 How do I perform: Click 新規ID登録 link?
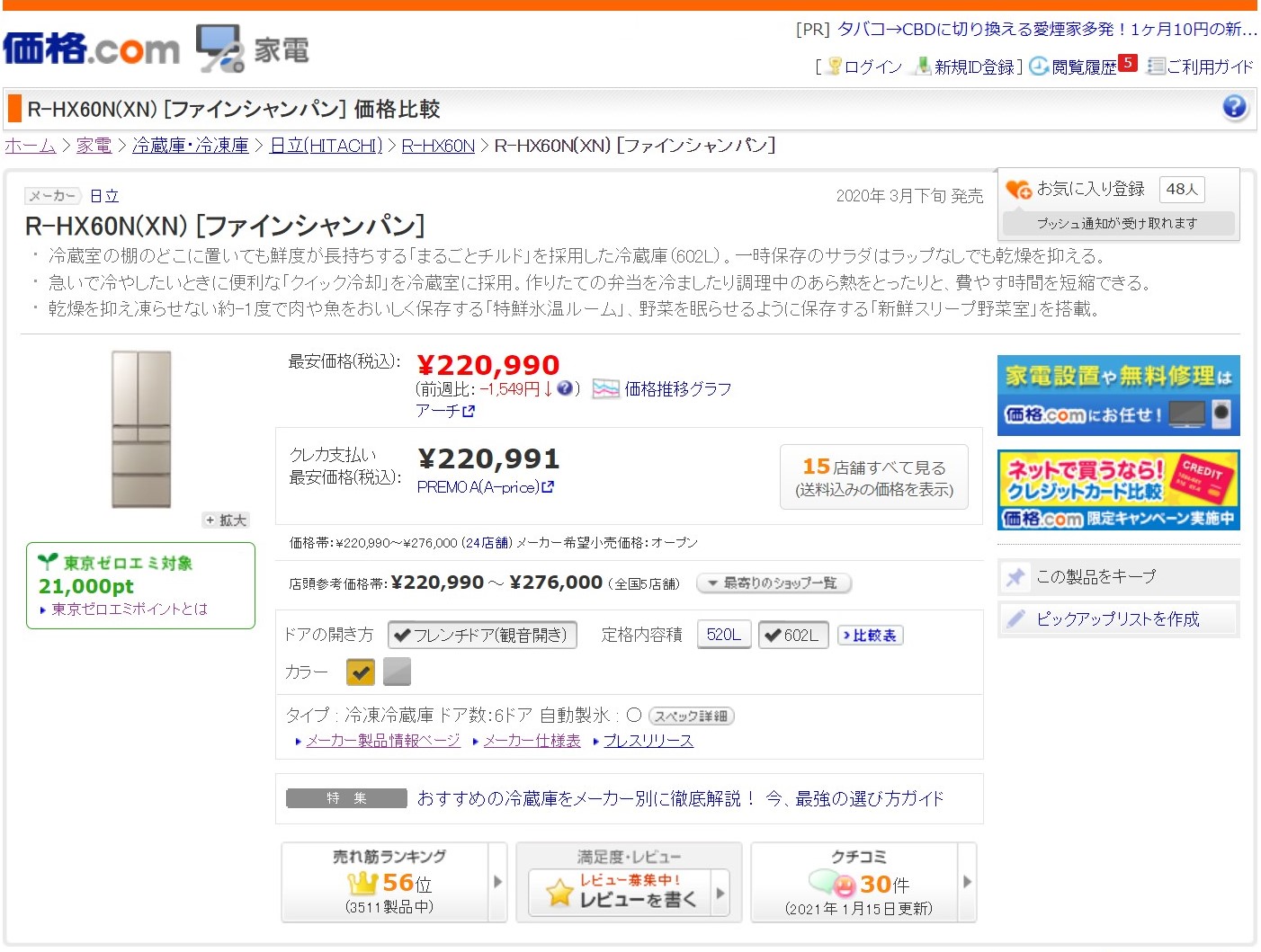(974, 67)
